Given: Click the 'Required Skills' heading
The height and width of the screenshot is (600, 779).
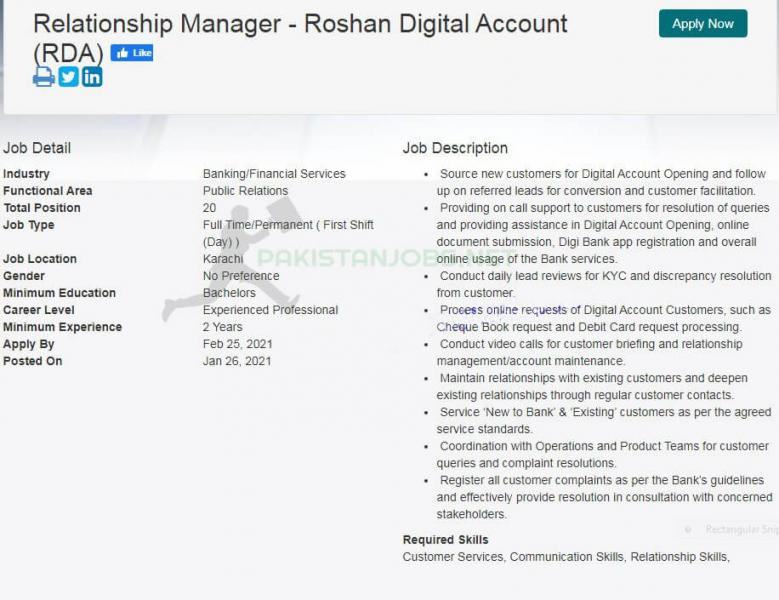Looking at the screenshot, I should (446, 540).
